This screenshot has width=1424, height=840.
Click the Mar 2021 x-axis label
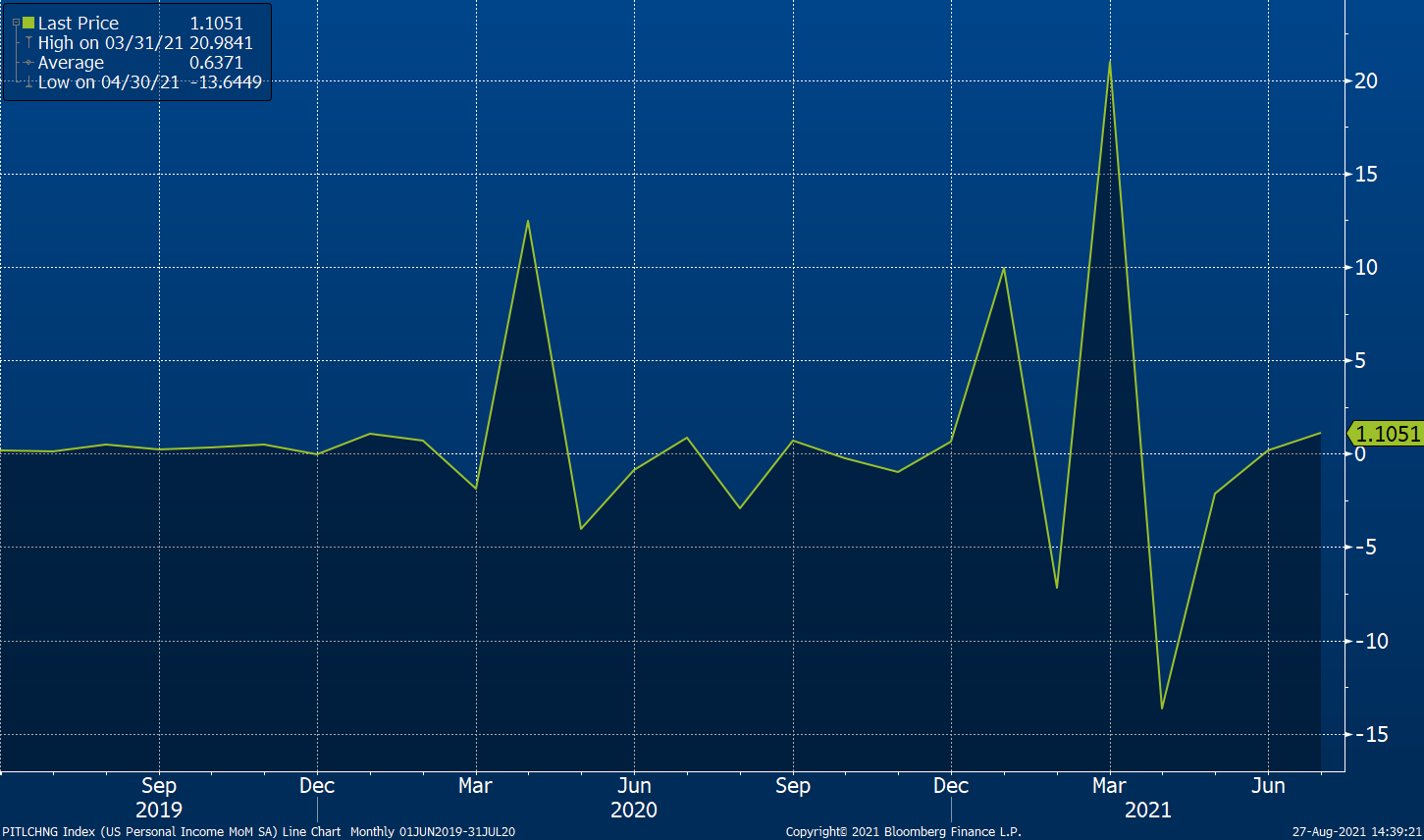1109,786
